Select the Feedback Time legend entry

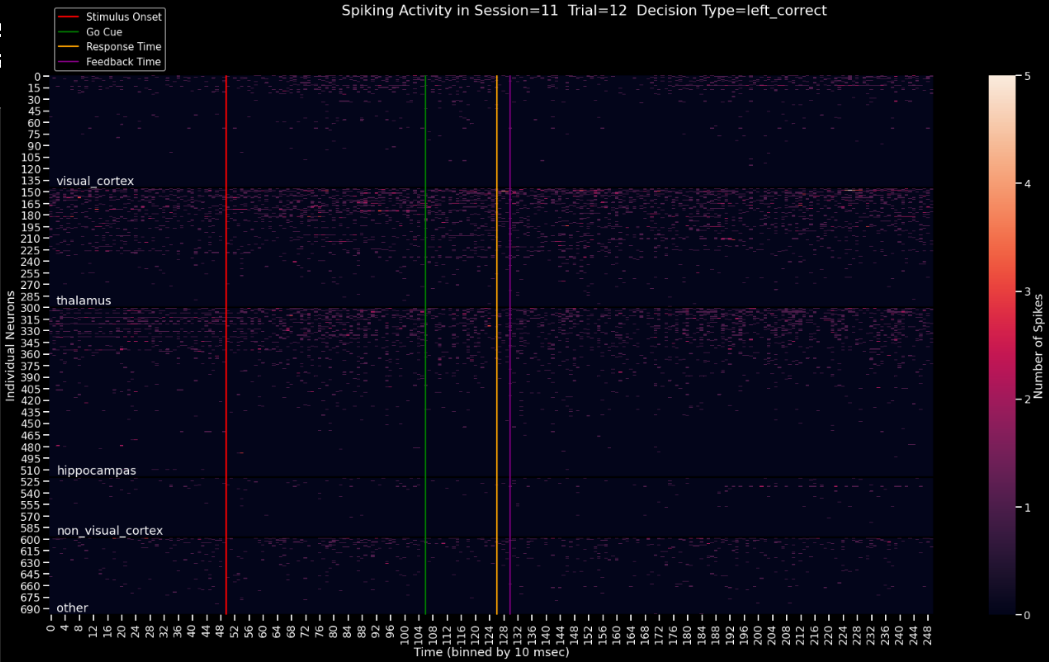click(110, 62)
